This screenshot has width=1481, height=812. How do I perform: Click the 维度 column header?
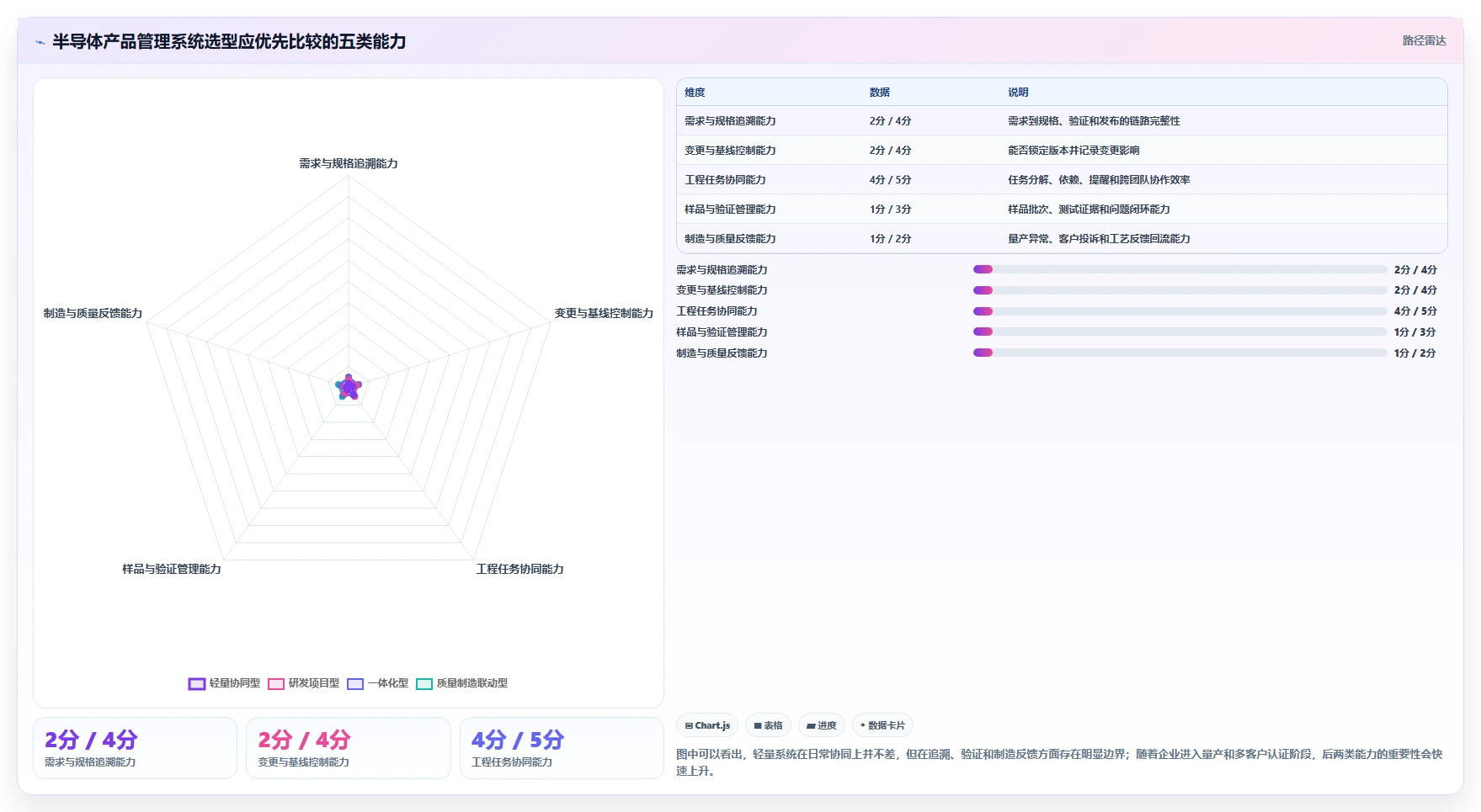point(695,93)
